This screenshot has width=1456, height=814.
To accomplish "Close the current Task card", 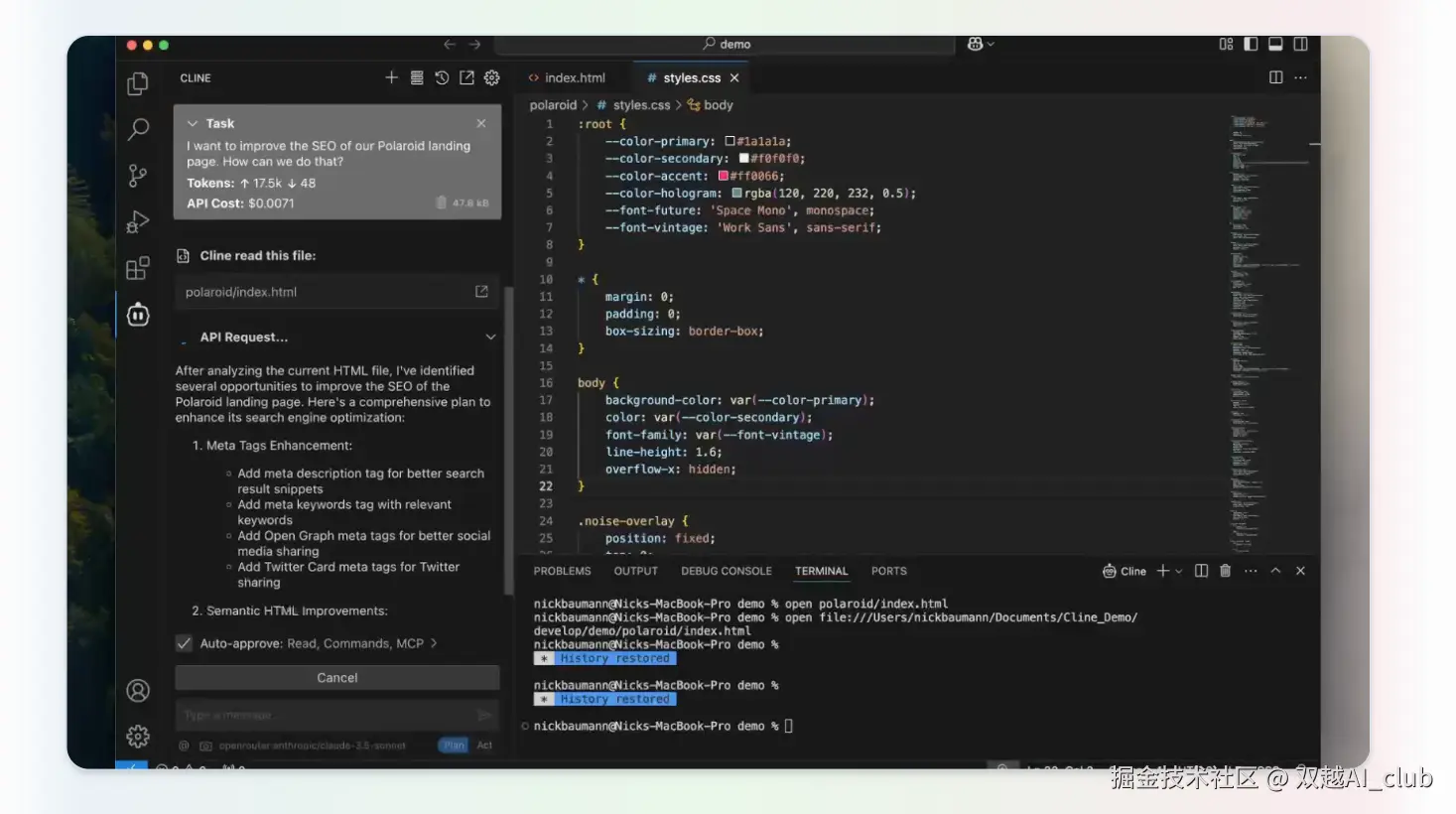I will [x=481, y=123].
